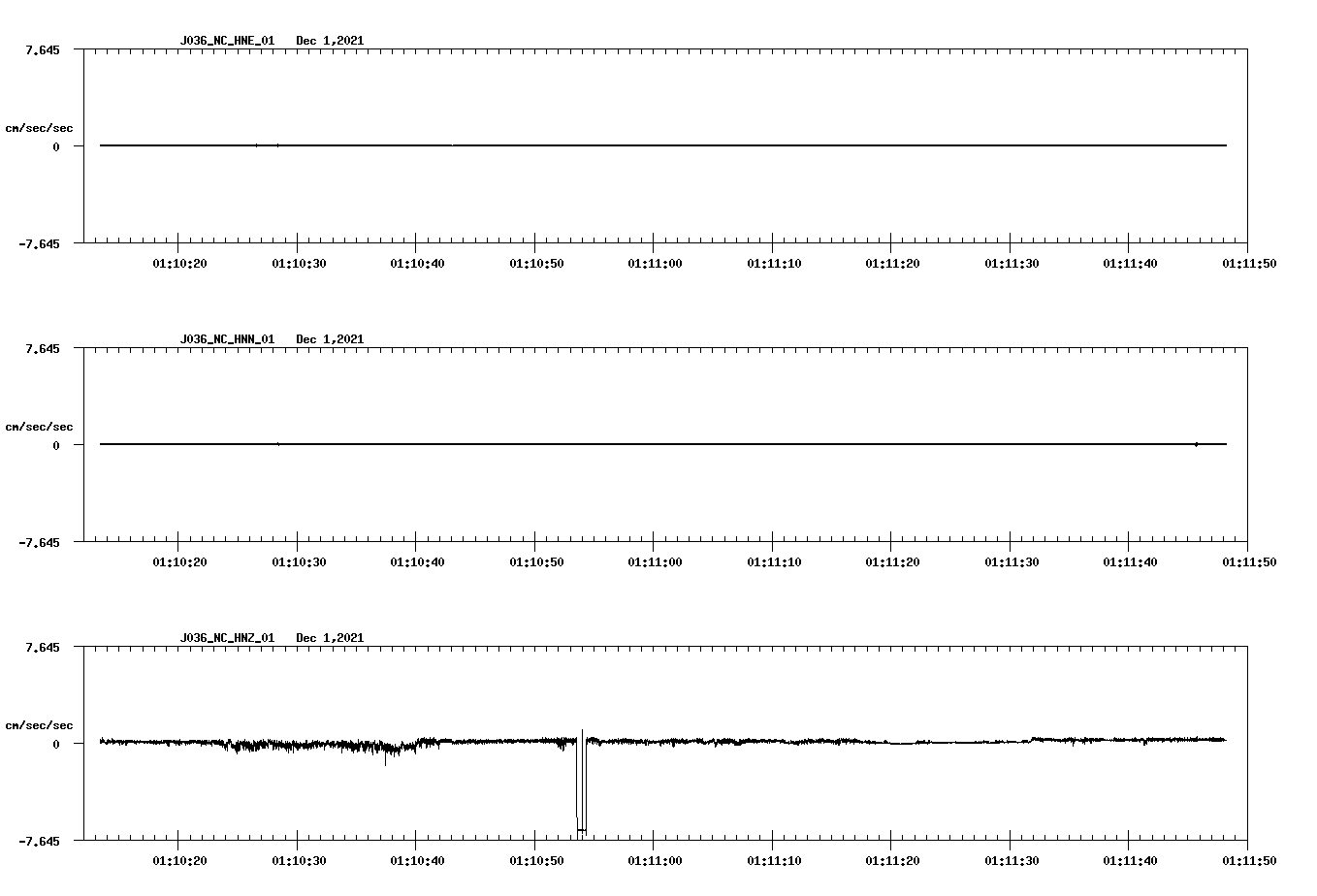Click the 7.645 upper limit on the HNN axis
This screenshot has height=896, width=1317.
click(42, 348)
